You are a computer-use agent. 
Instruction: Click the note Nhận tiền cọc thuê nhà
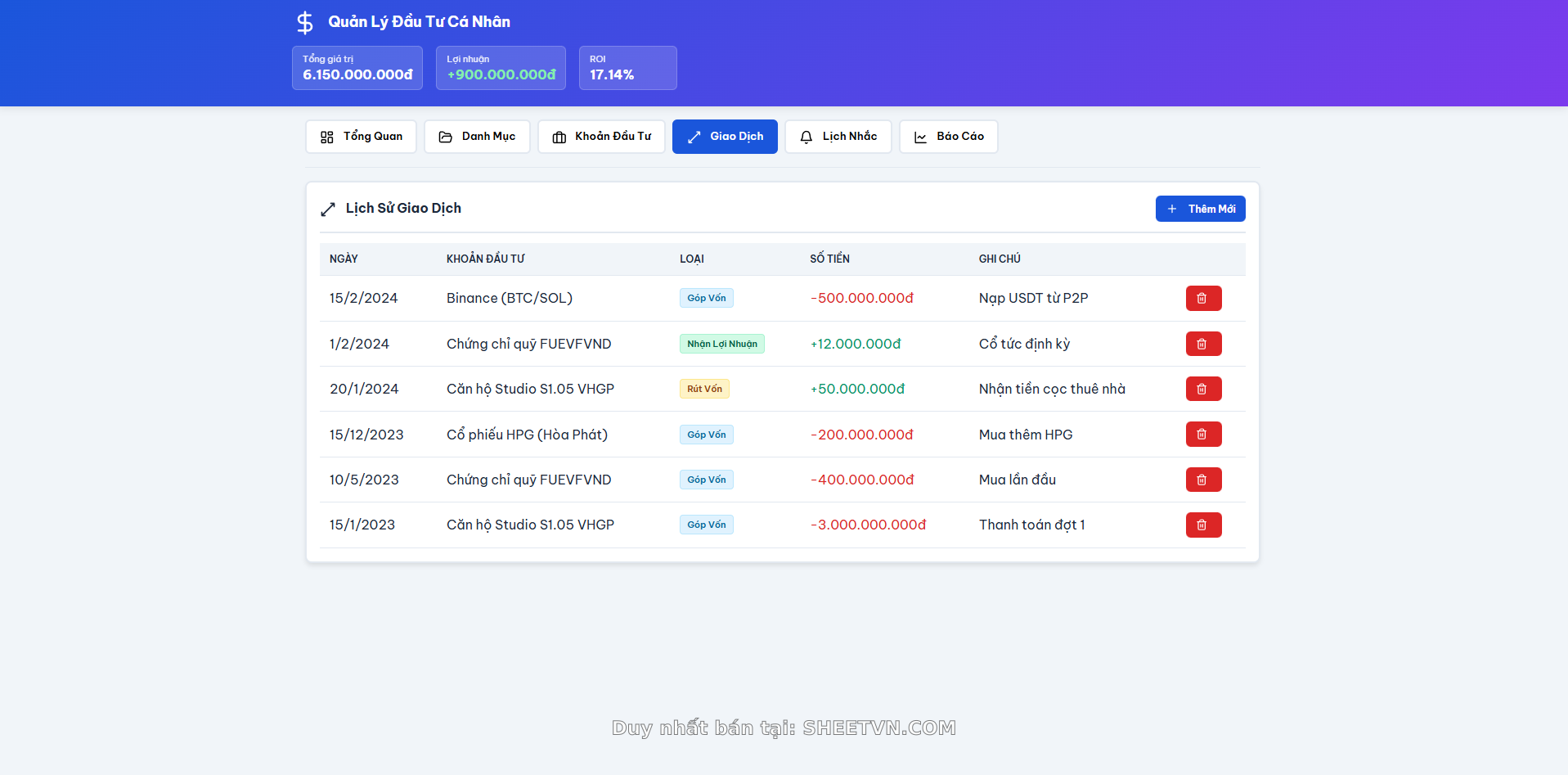pyautogui.click(x=1052, y=389)
